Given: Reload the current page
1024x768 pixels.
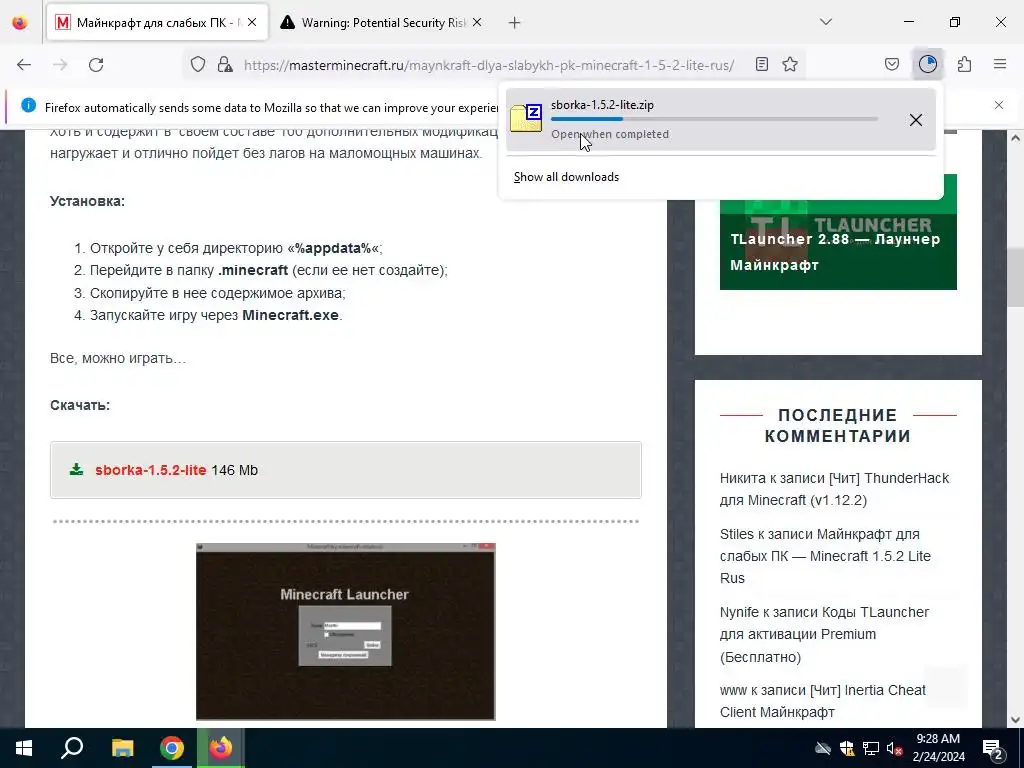Looking at the screenshot, I should [x=96, y=64].
